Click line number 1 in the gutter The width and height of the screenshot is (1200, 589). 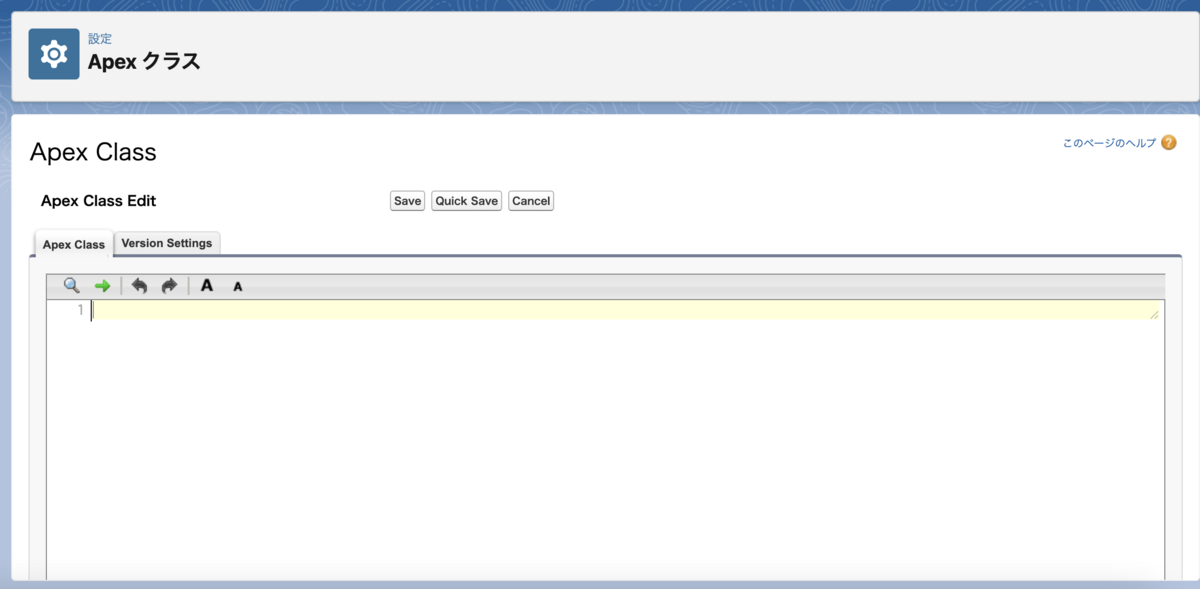point(79,310)
